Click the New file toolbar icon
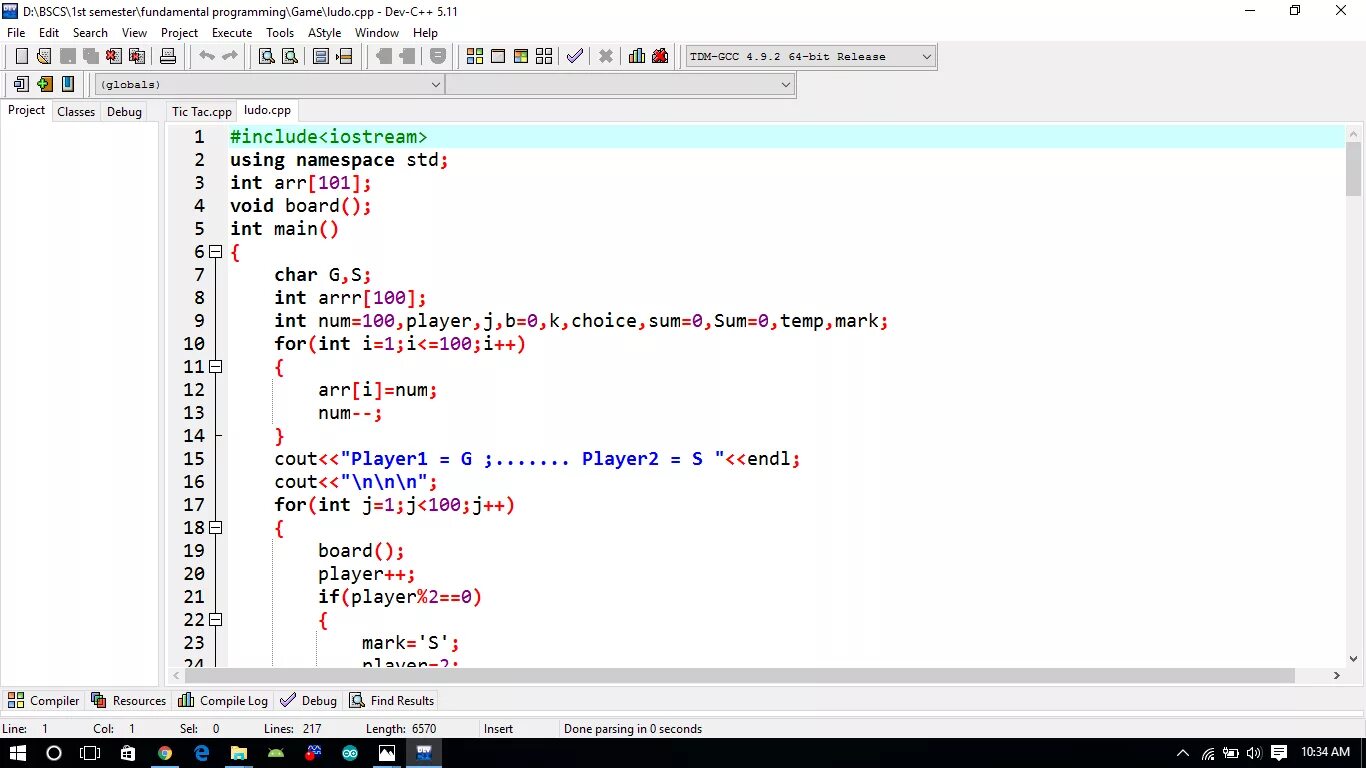The width and height of the screenshot is (1366, 768). pyautogui.click(x=21, y=56)
